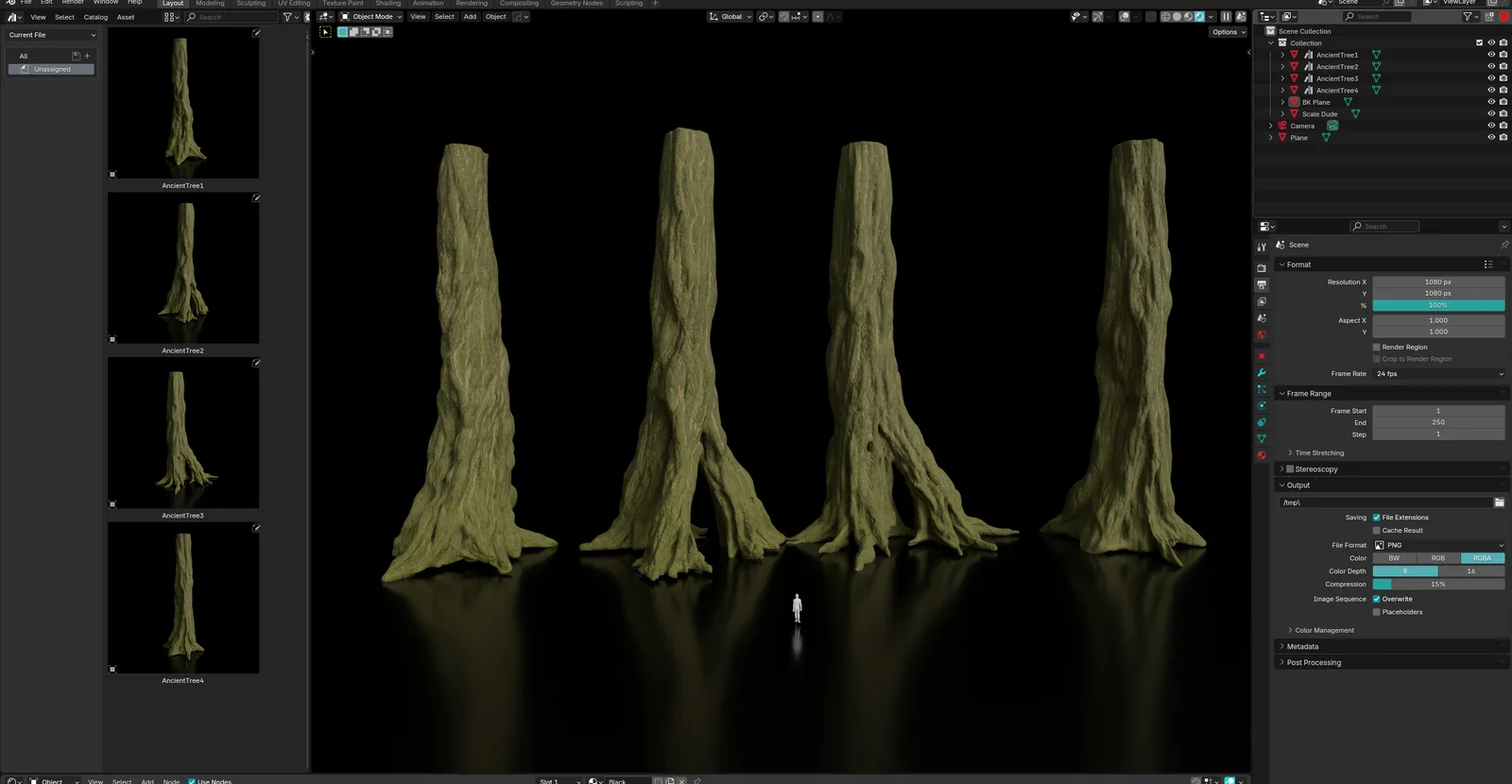Enable Stereoscopy checkbox
The height and width of the screenshot is (784, 1512).
coord(1290,469)
